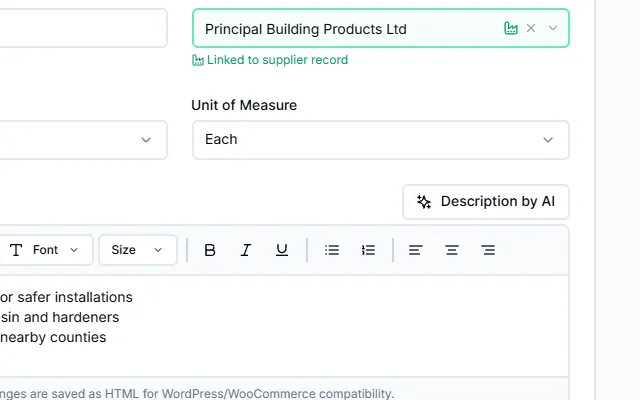Open the Size dropdown in the editor toolbar
Screen dimensions: 640x400
[138, 250]
